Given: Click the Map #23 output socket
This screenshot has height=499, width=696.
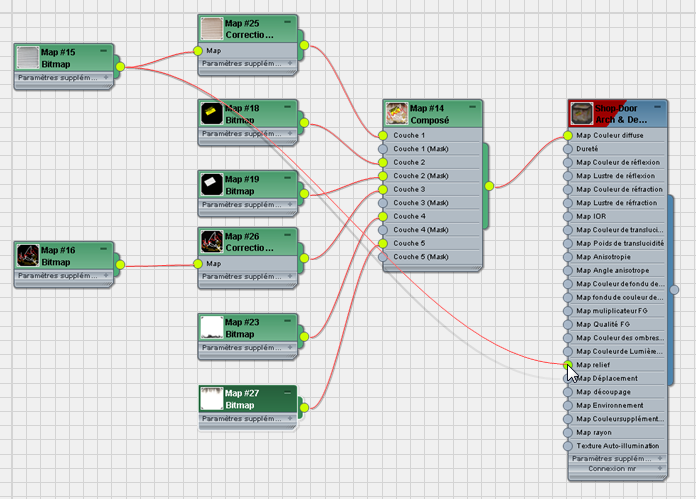Looking at the screenshot, I should [x=304, y=337].
